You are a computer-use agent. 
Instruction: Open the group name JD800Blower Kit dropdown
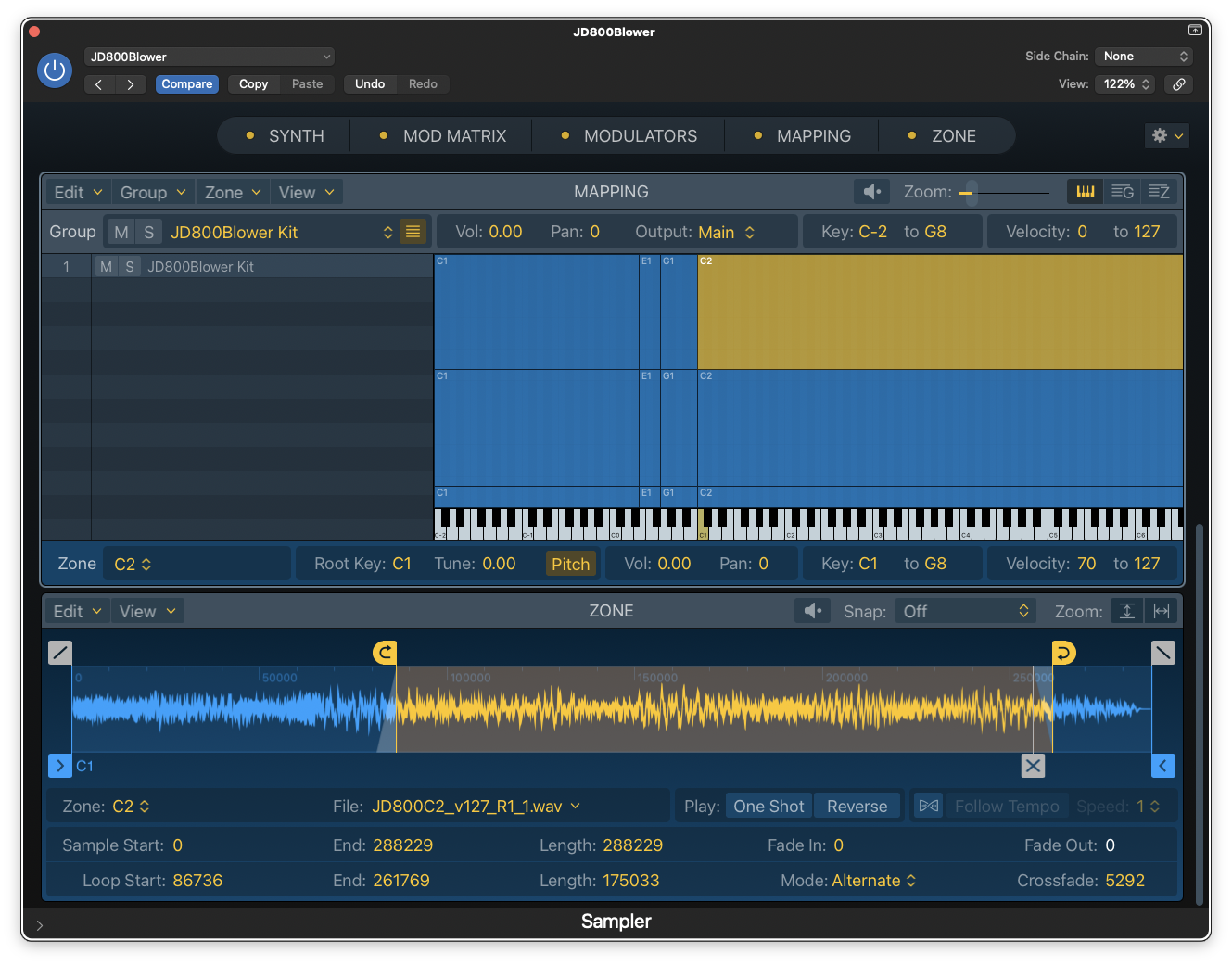(x=282, y=232)
